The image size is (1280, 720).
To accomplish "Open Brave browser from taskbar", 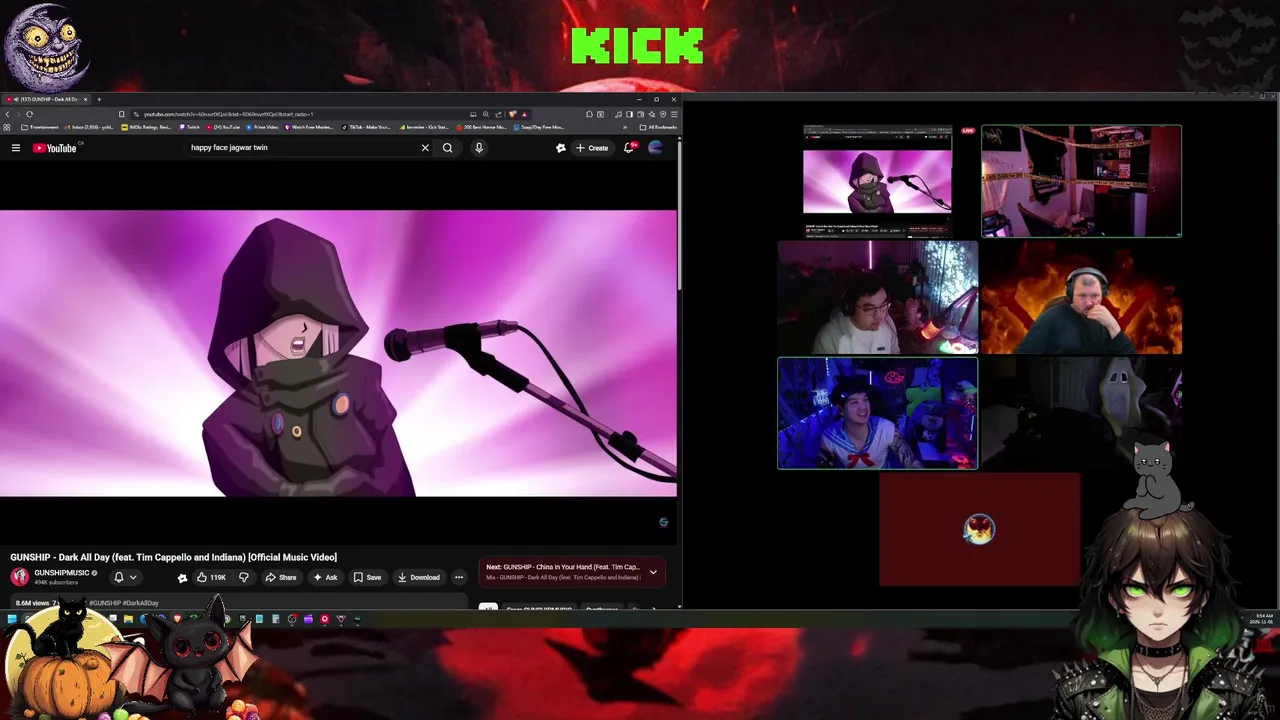I will coord(177,619).
